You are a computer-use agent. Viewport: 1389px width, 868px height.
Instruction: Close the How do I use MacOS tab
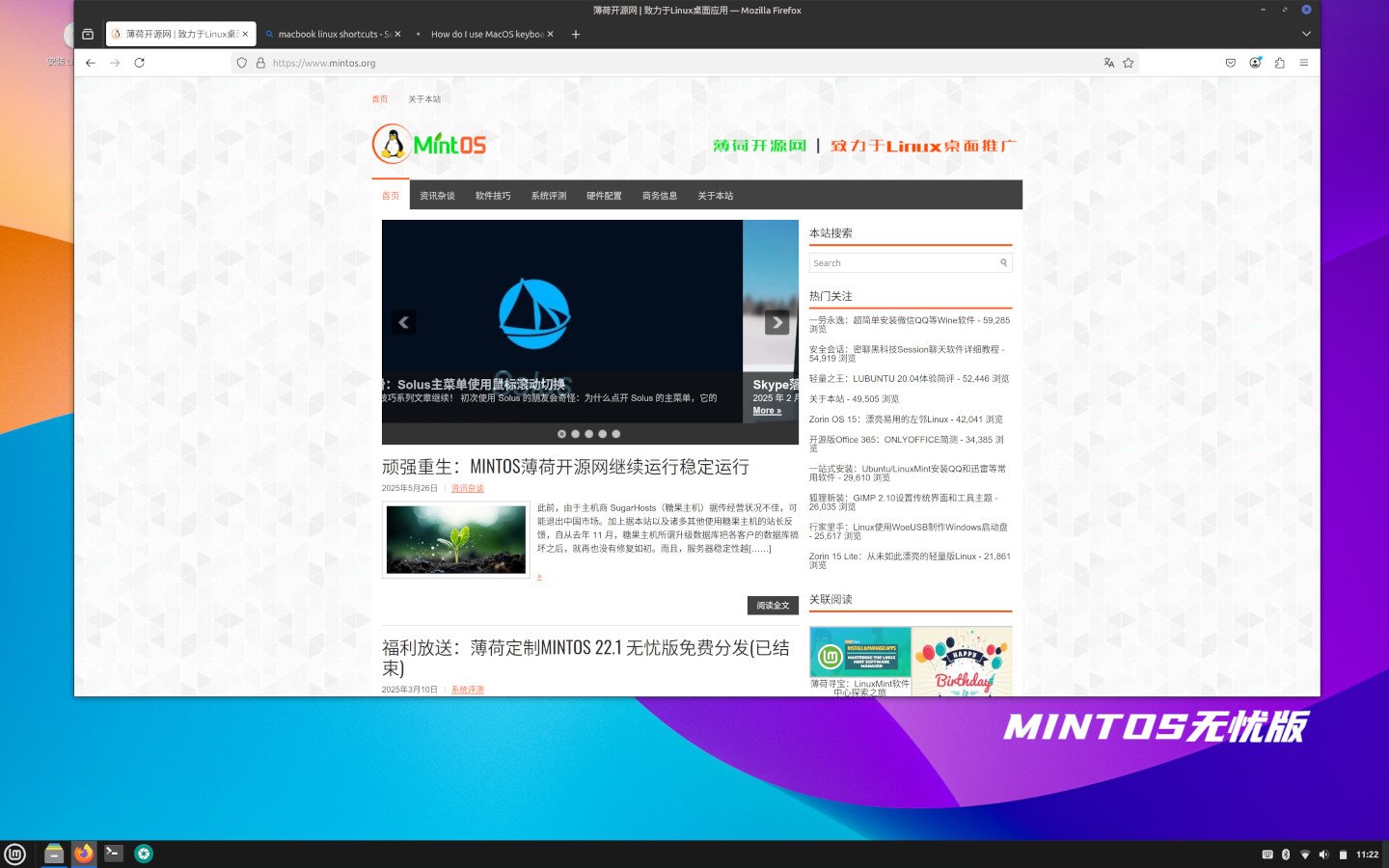[x=550, y=34]
